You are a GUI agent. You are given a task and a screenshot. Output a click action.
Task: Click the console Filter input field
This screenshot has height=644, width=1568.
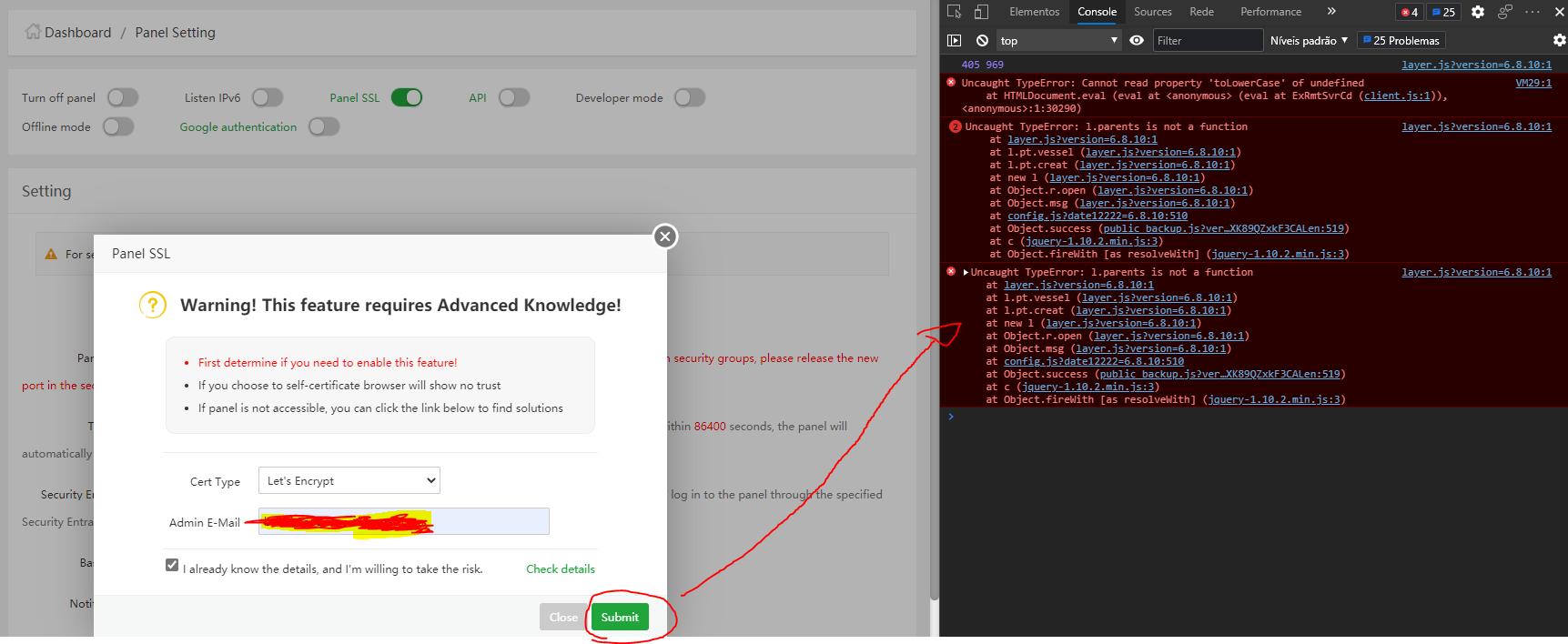click(x=1208, y=41)
